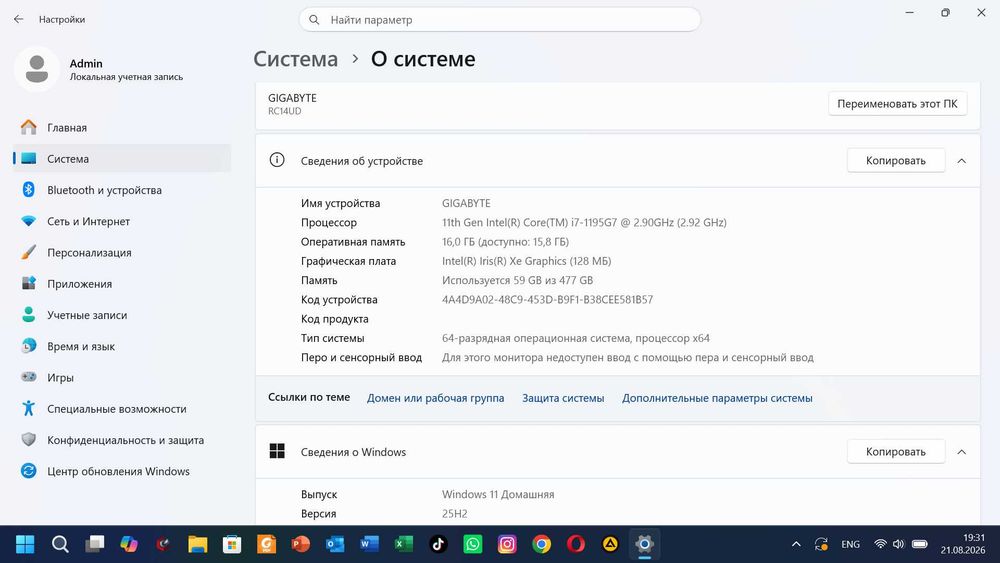Screen dimensions: 1000x563
Task: Click the magnifier icon in the Найти параметр box
Action: 314,20
